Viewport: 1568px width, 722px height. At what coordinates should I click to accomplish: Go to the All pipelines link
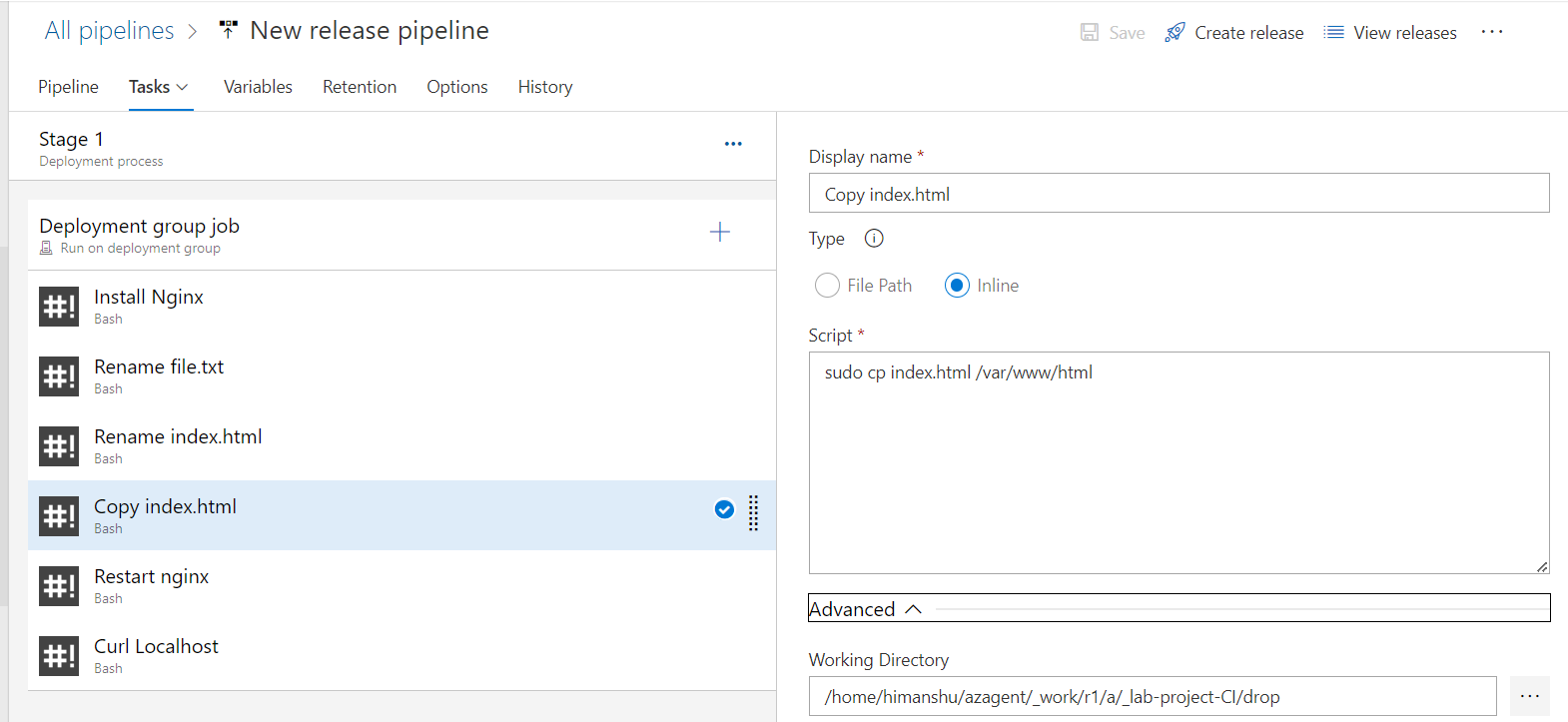point(109,31)
